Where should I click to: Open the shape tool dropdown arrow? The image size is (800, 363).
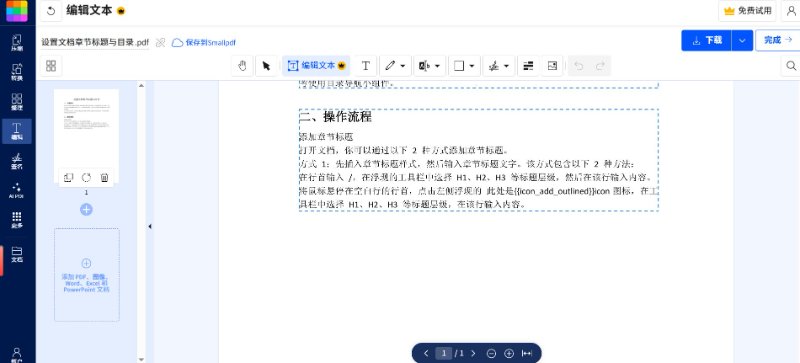coord(472,66)
